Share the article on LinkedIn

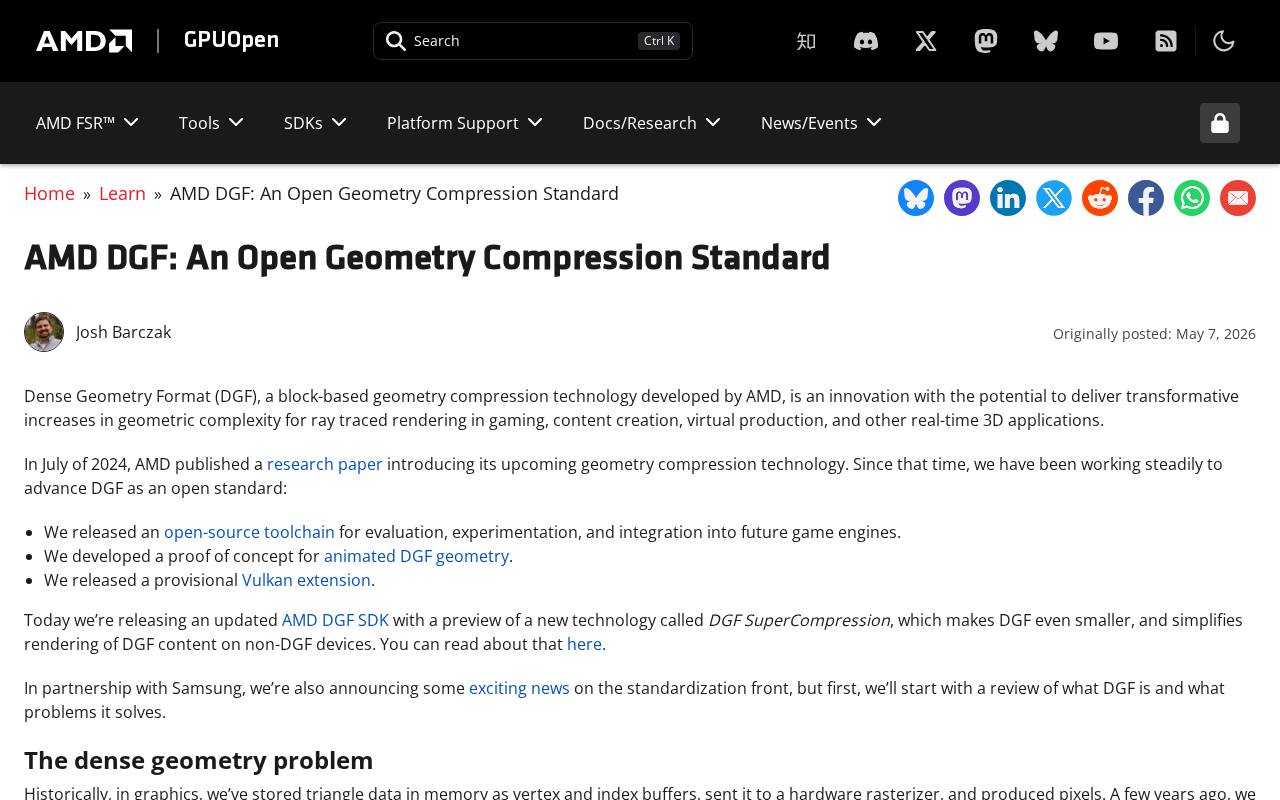tap(1008, 198)
